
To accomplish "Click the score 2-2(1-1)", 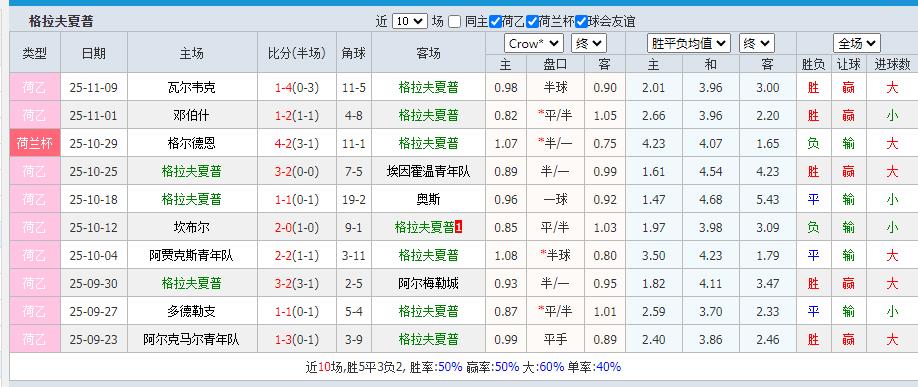I will pyautogui.click(x=297, y=255).
